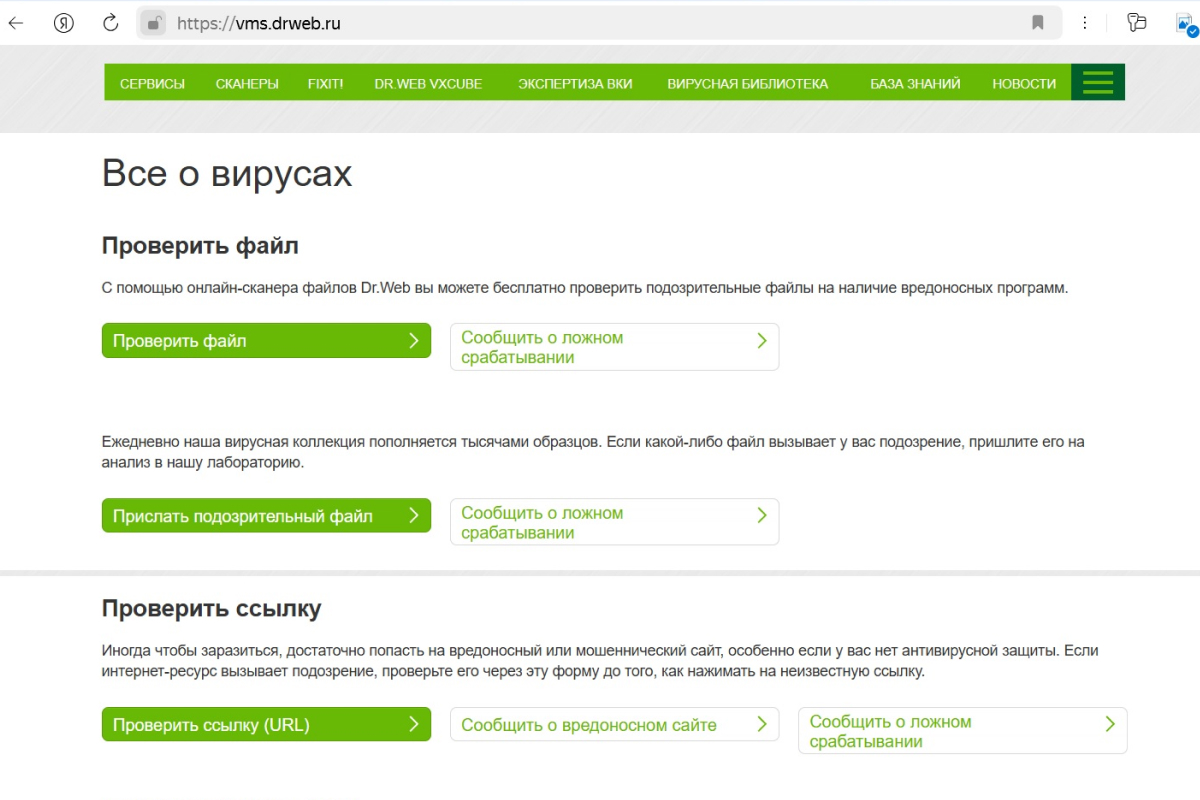Open the ВИРУСНАЯ БИБЛИОТЕКА menu item

pos(748,83)
